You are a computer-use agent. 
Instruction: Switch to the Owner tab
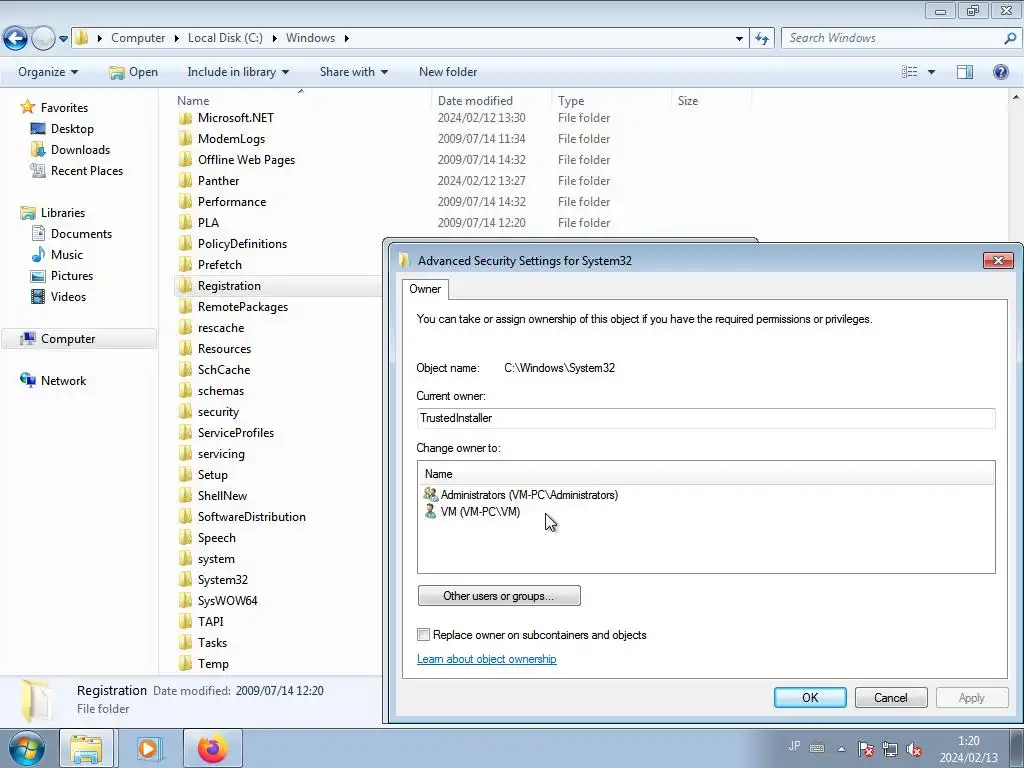pos(425,289)
